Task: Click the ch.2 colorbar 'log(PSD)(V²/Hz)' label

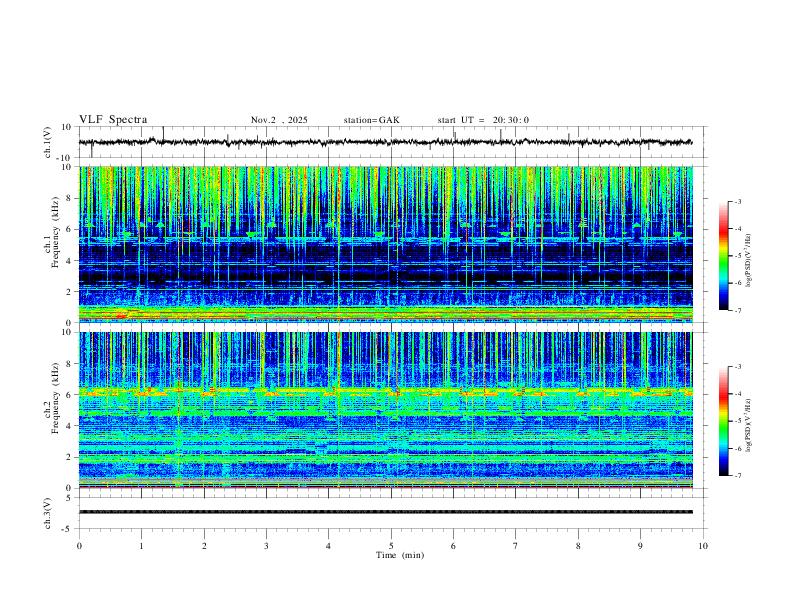Action: pyautogui.click(x=748, y=425)
